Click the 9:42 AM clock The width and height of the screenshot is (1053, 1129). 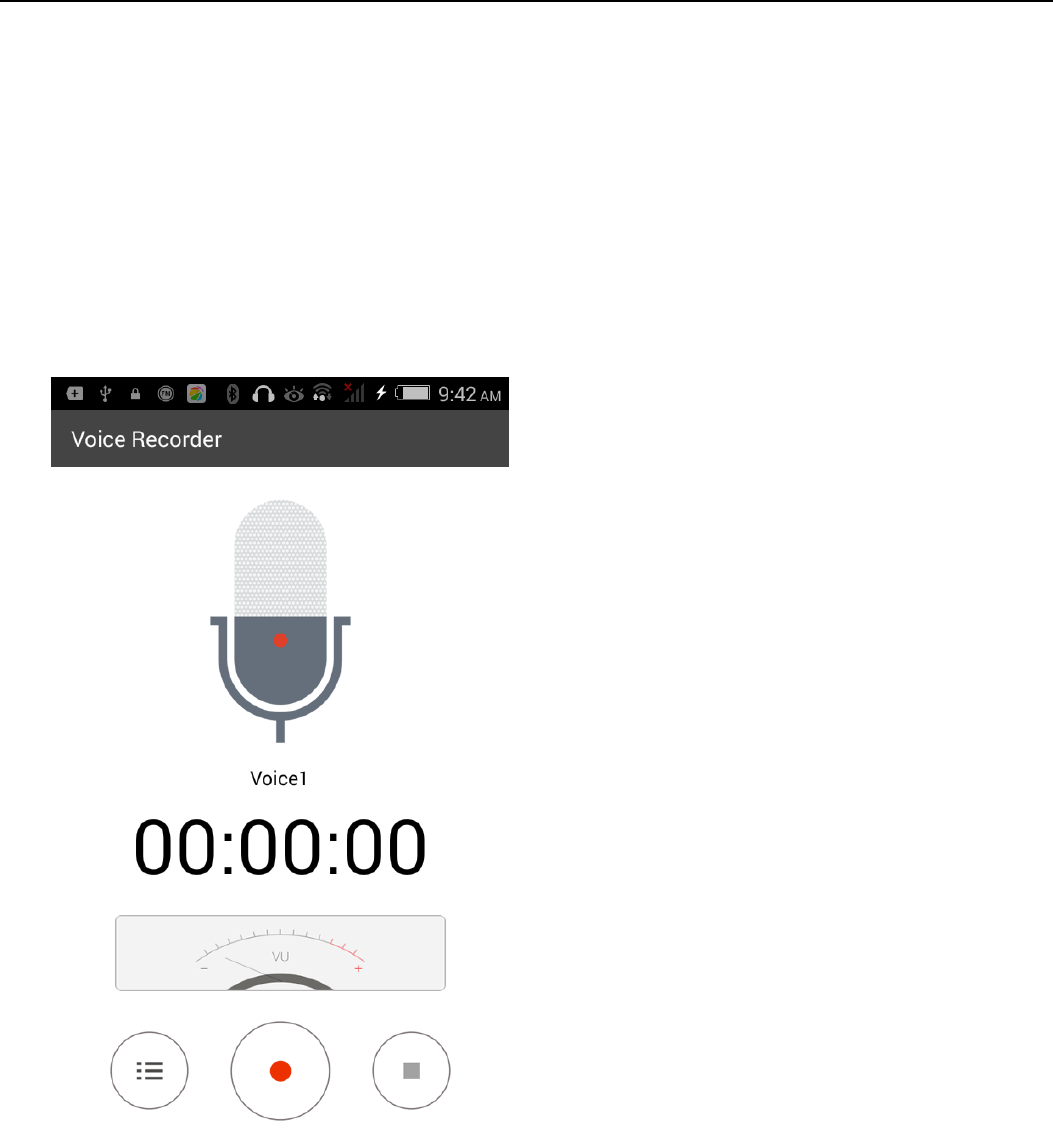pyautogui.click(x=470, y=395)
